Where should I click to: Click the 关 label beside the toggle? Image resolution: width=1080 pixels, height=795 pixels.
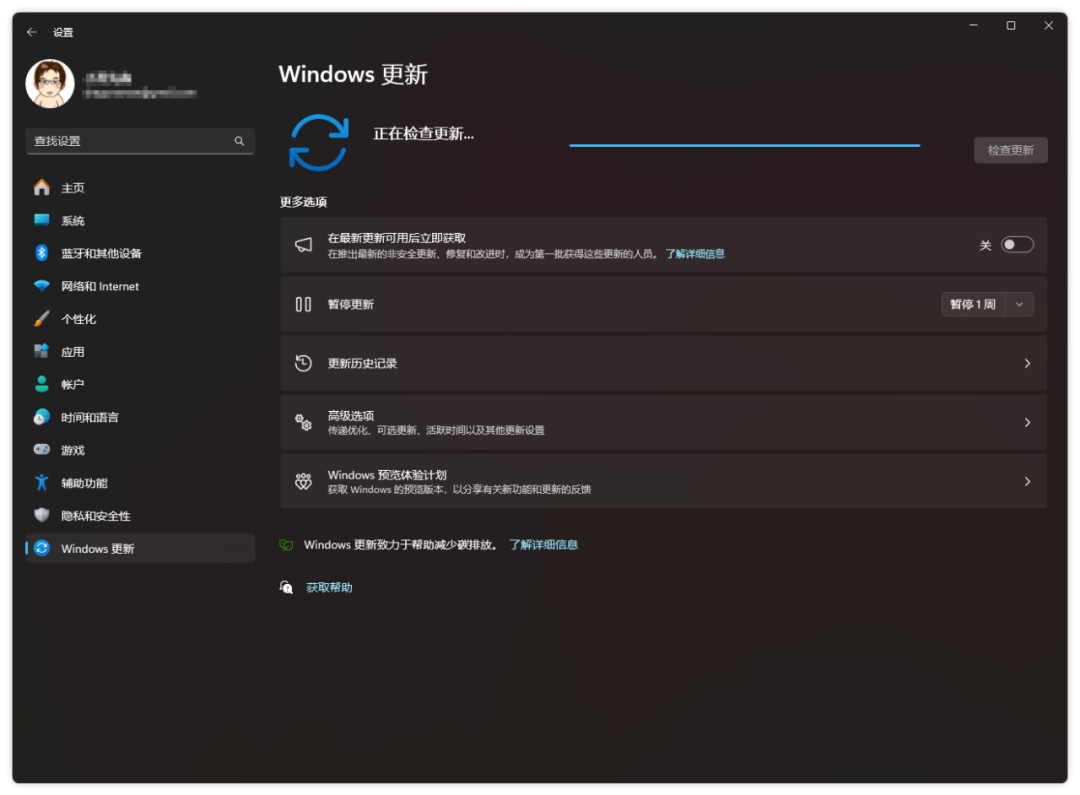click(x=986, y=245)
